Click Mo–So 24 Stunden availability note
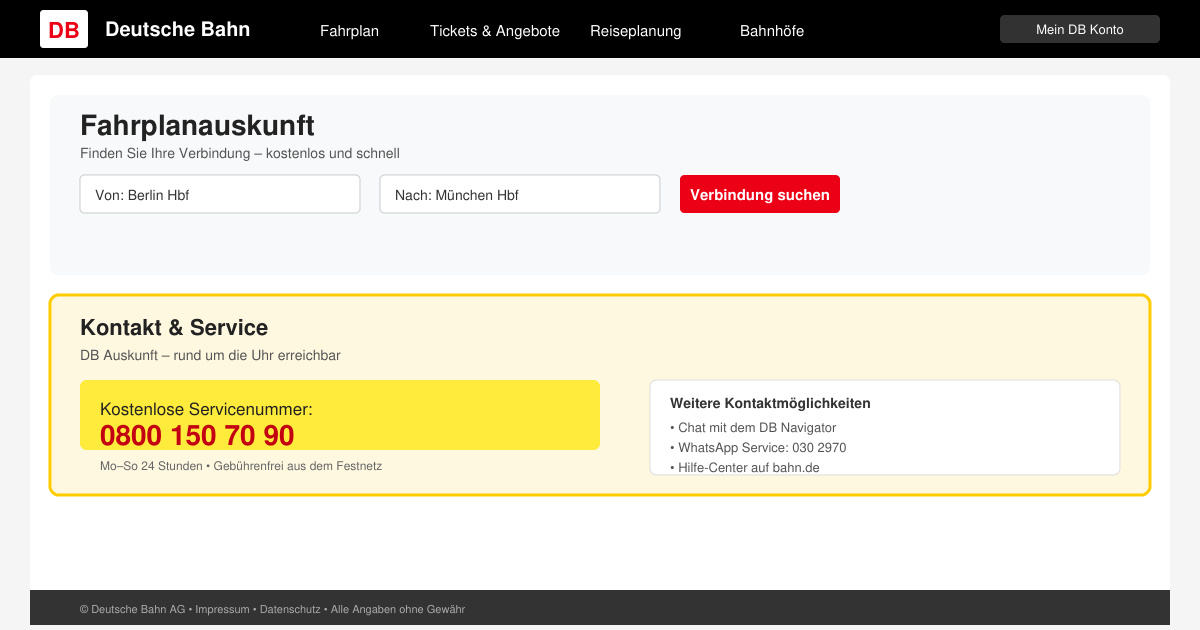Viewport: 1200px width, 630px height. 241,466
